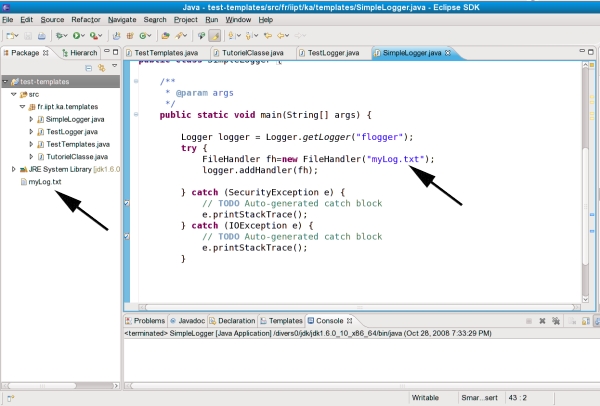Switch to TestLogger.java editor tab
Viewport: 600px width, 406px height.
[331, 52]
